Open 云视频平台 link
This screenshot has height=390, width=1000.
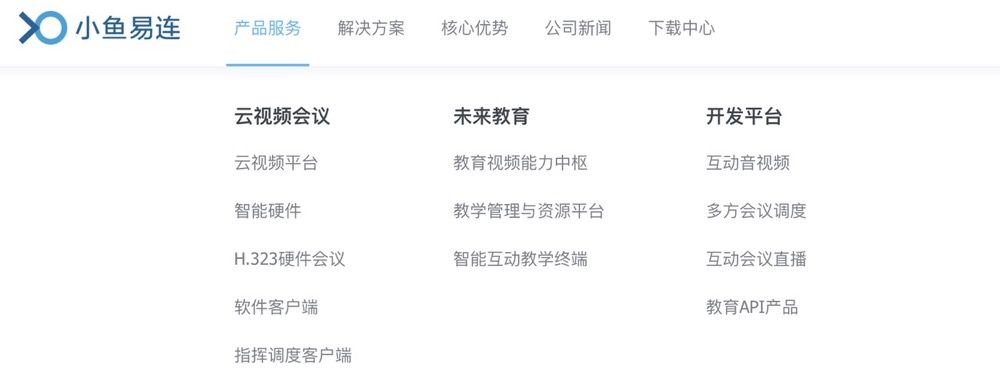(276, 163)
